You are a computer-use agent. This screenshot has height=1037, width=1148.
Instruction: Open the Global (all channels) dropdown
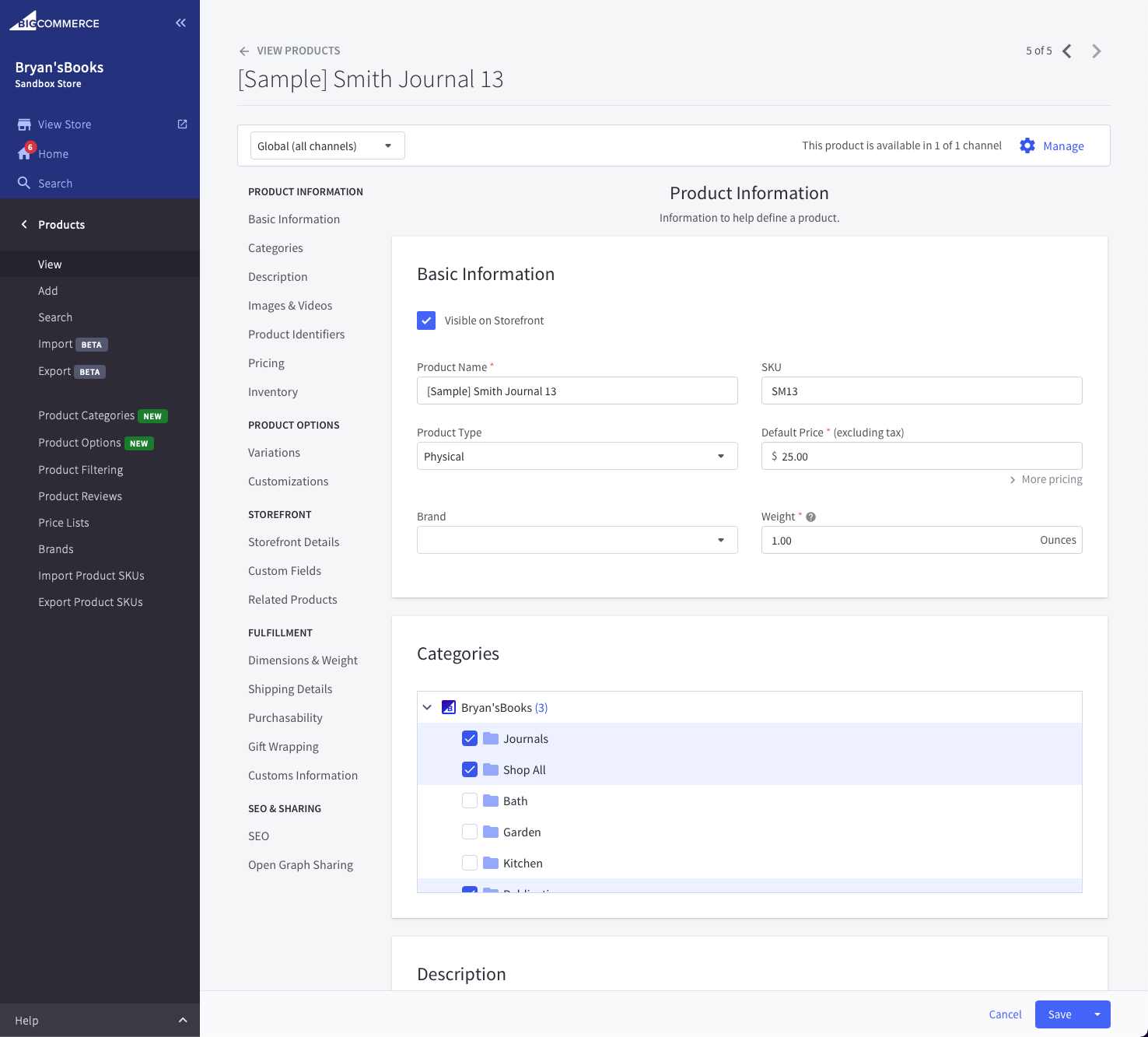click(x=327, y=146)
